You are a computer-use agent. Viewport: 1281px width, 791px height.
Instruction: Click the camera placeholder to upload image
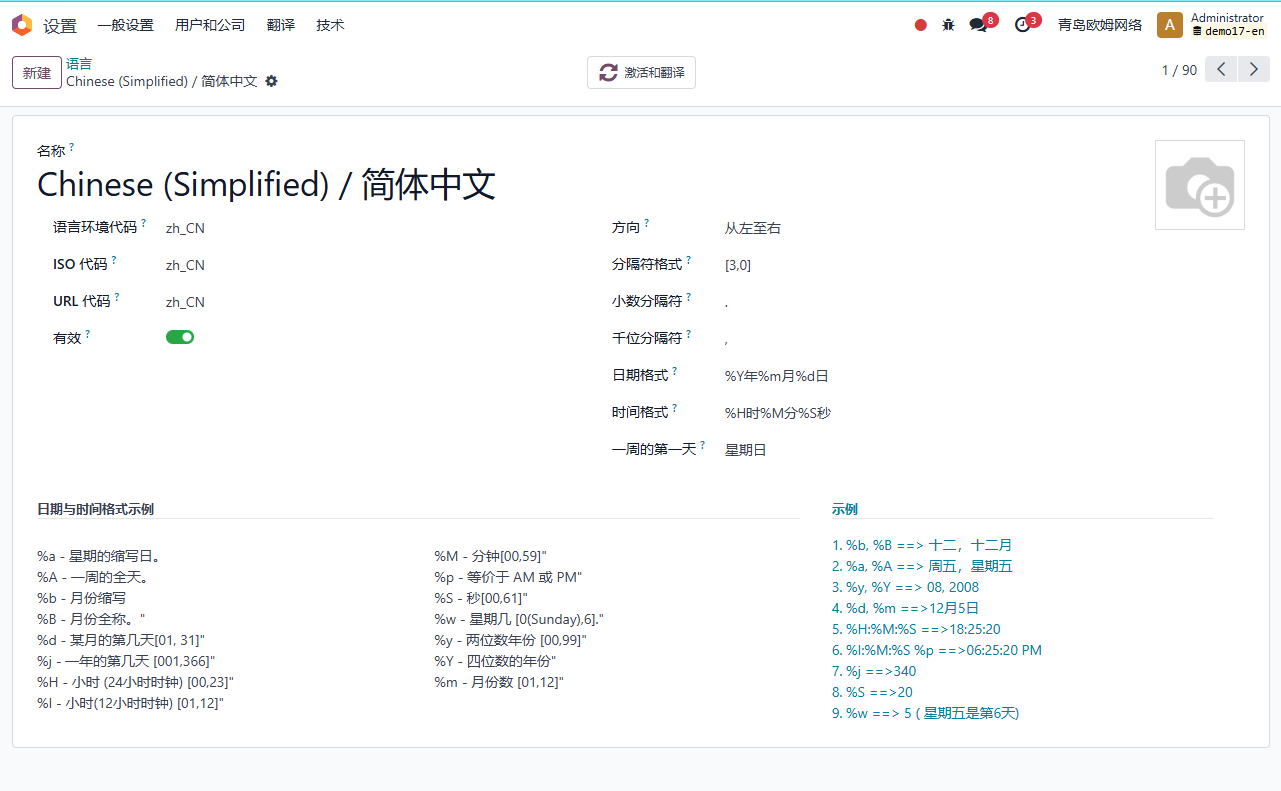tap(1200, 185)
